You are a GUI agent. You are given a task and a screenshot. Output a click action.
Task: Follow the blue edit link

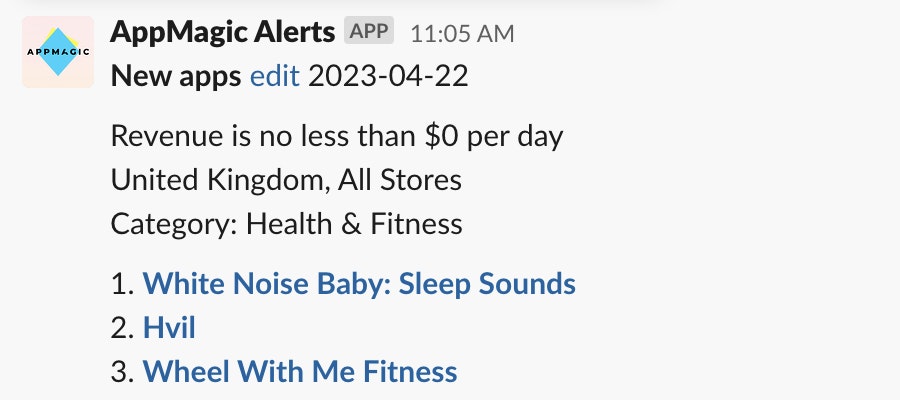click(274, 76)
